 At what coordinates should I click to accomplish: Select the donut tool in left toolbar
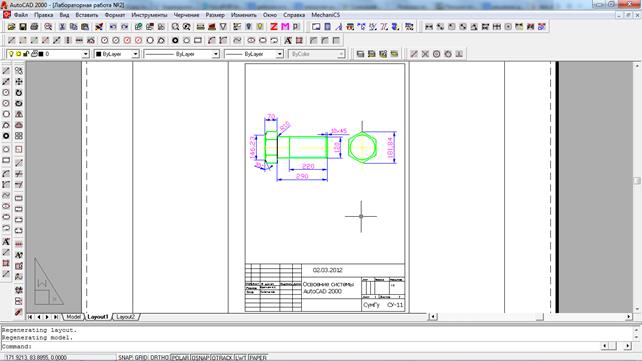tap(6, 136)
